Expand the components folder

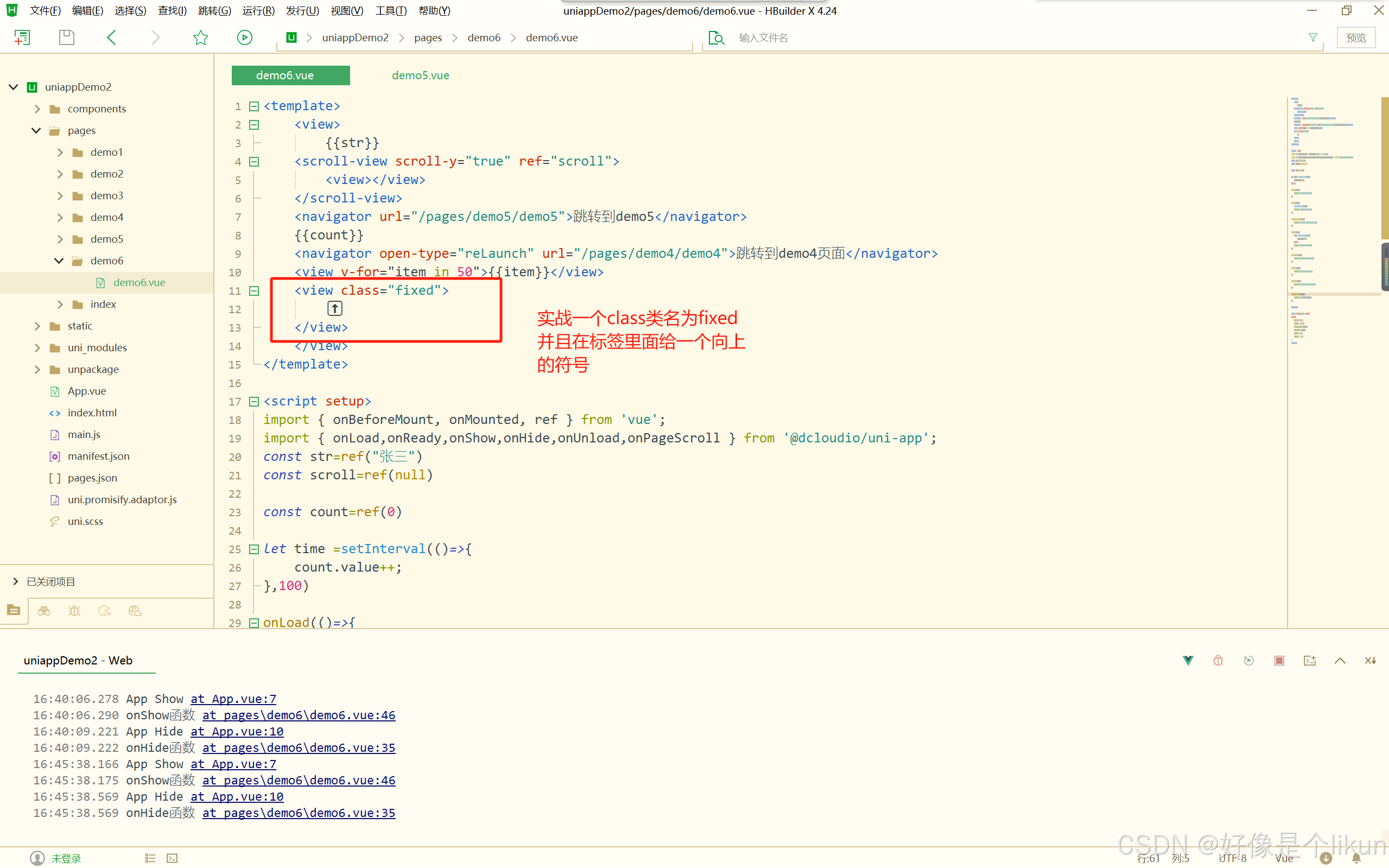point(37,109)
